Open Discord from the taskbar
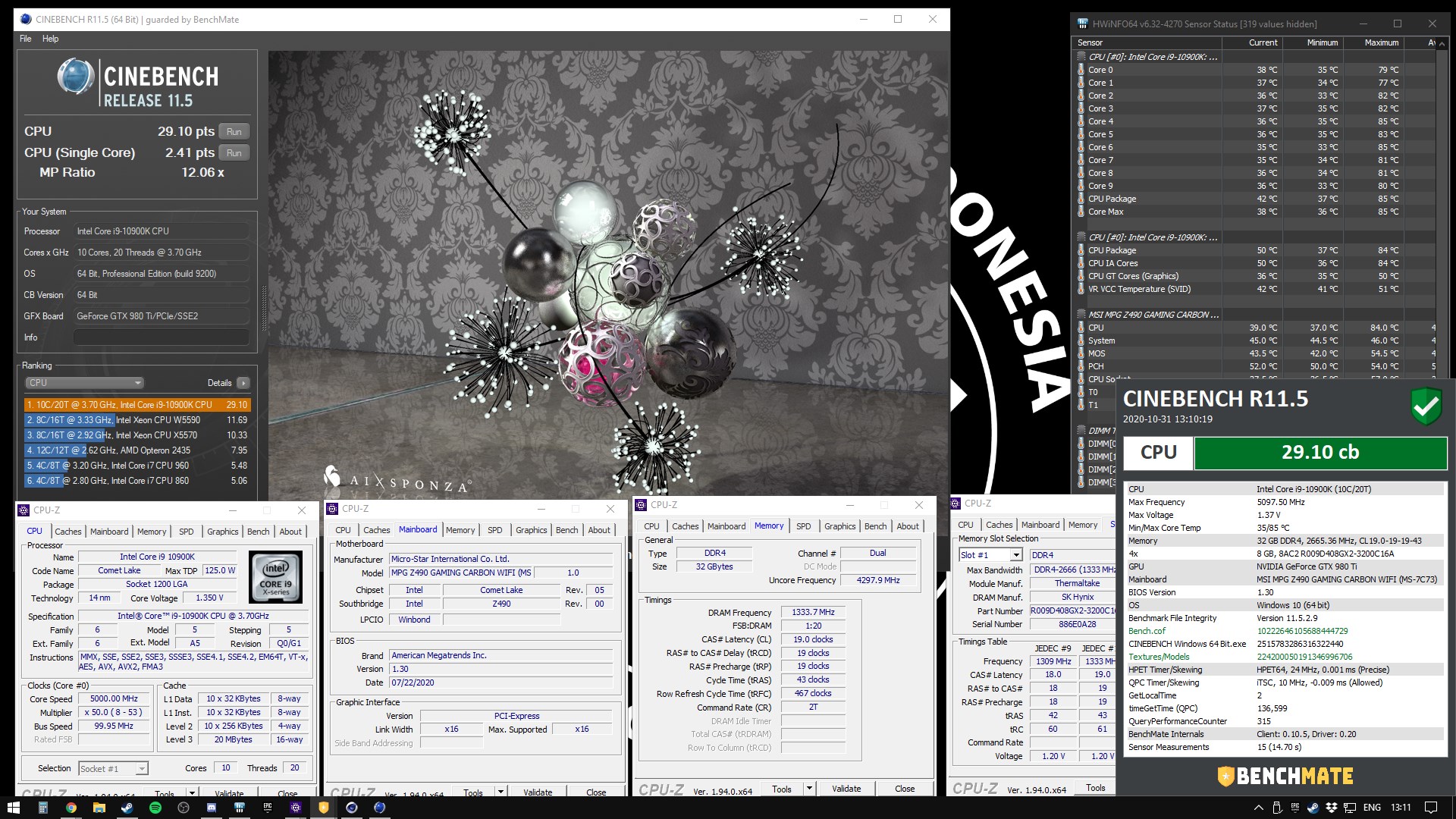The width and height of the screenshot is (1456, 819). pyautogui.click(x=212, y=808)
